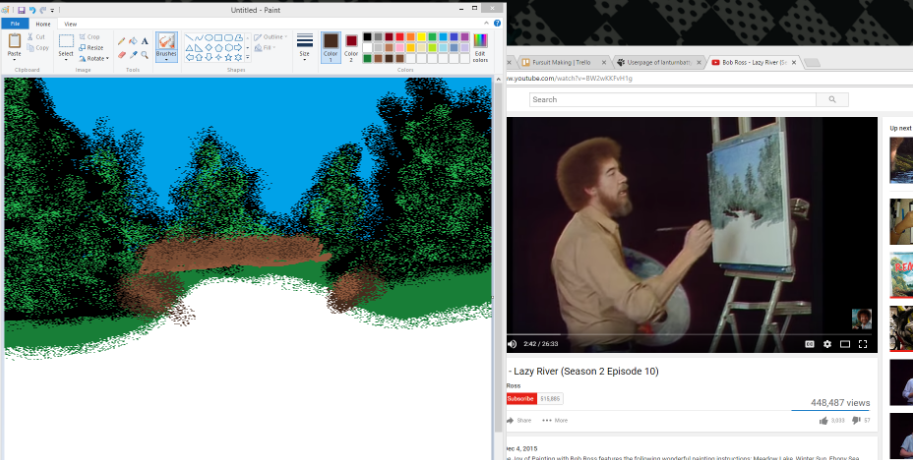Image resolution: width=913 pixels, height=460 pixels.
Task: Choose the five-point star shape
Action: pos(228,58)
